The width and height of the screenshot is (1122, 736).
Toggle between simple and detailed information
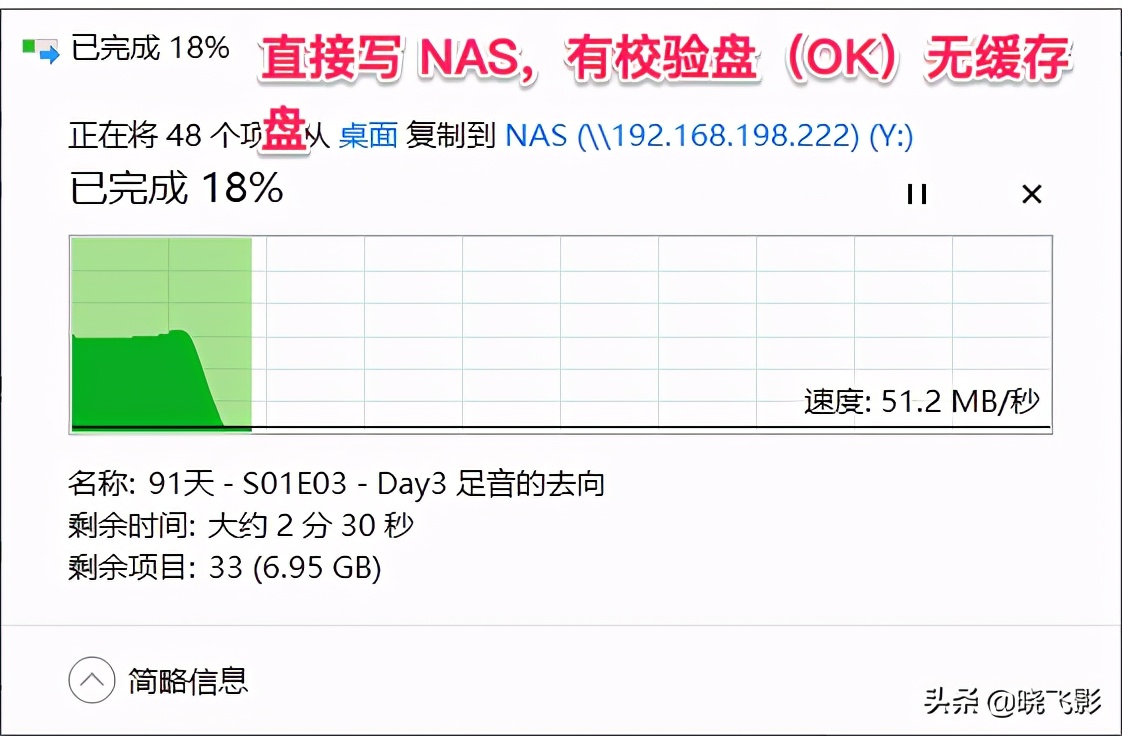[92, 679]
